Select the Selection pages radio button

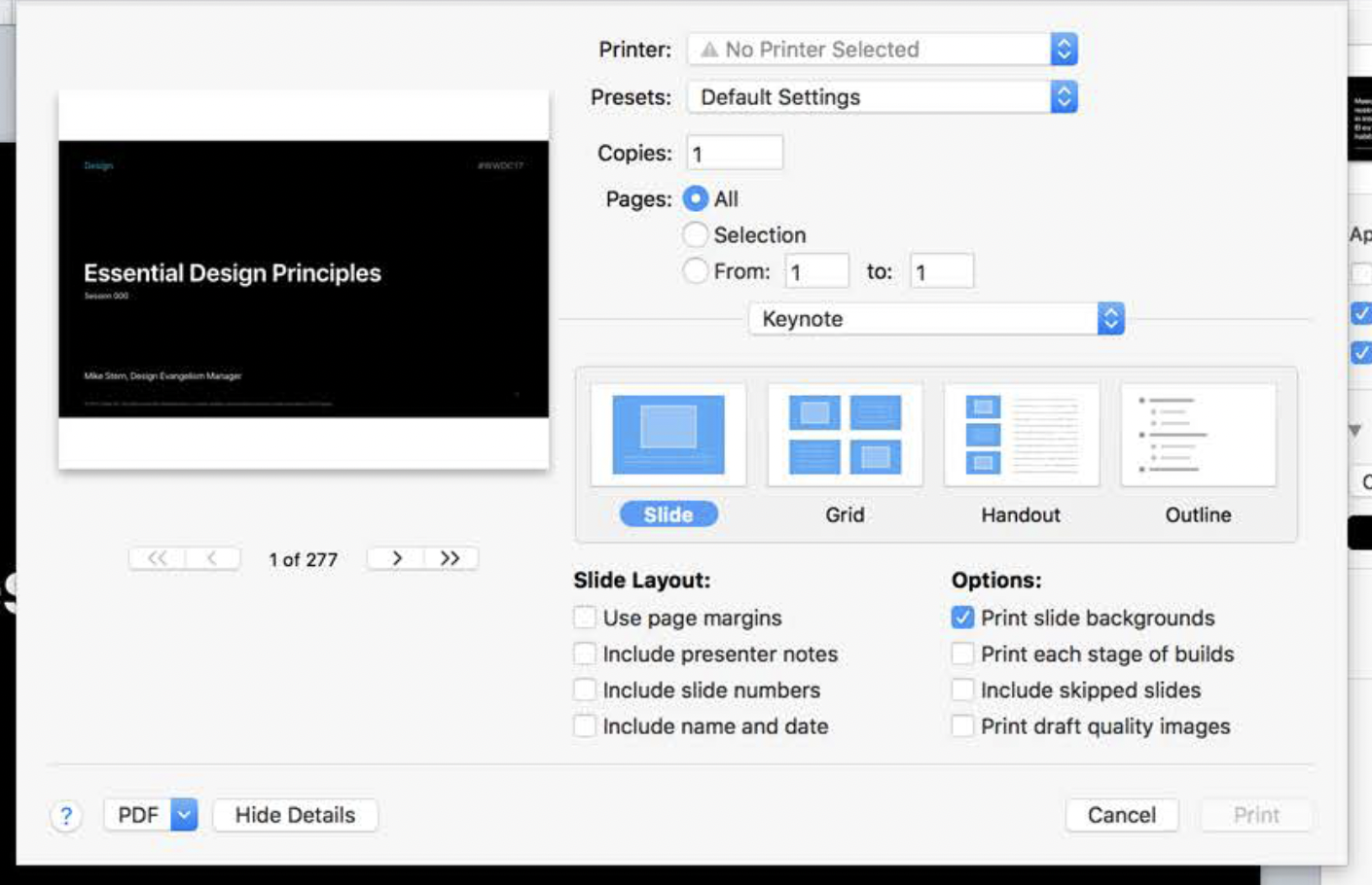(x=695, y=234)
